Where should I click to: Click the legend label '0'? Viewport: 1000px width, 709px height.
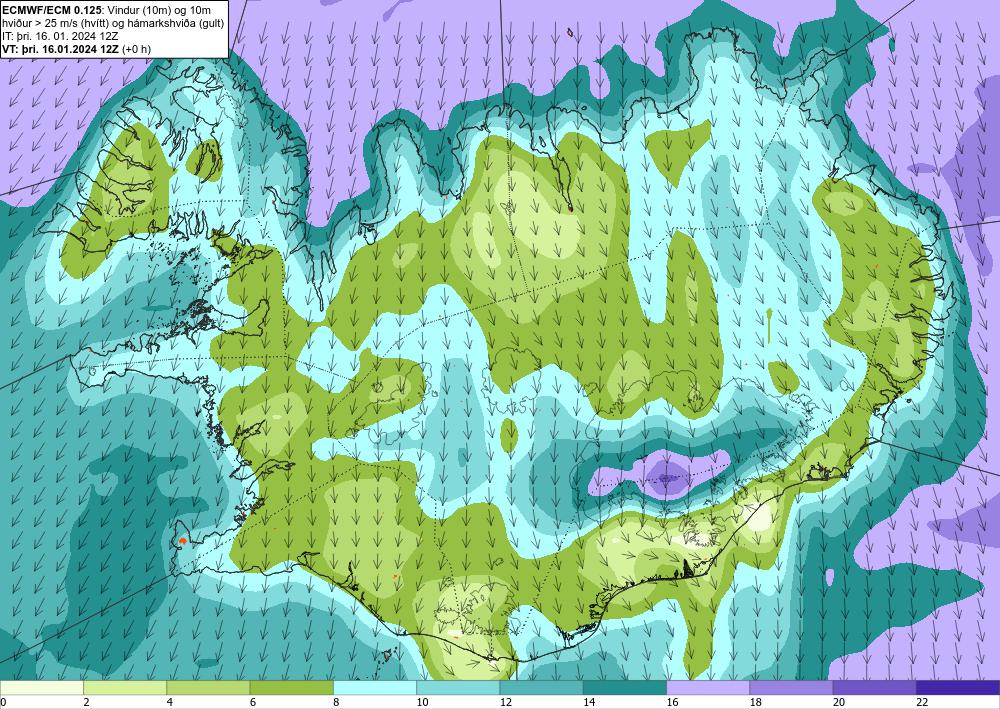pyautogui.click(x=3, y=702)
